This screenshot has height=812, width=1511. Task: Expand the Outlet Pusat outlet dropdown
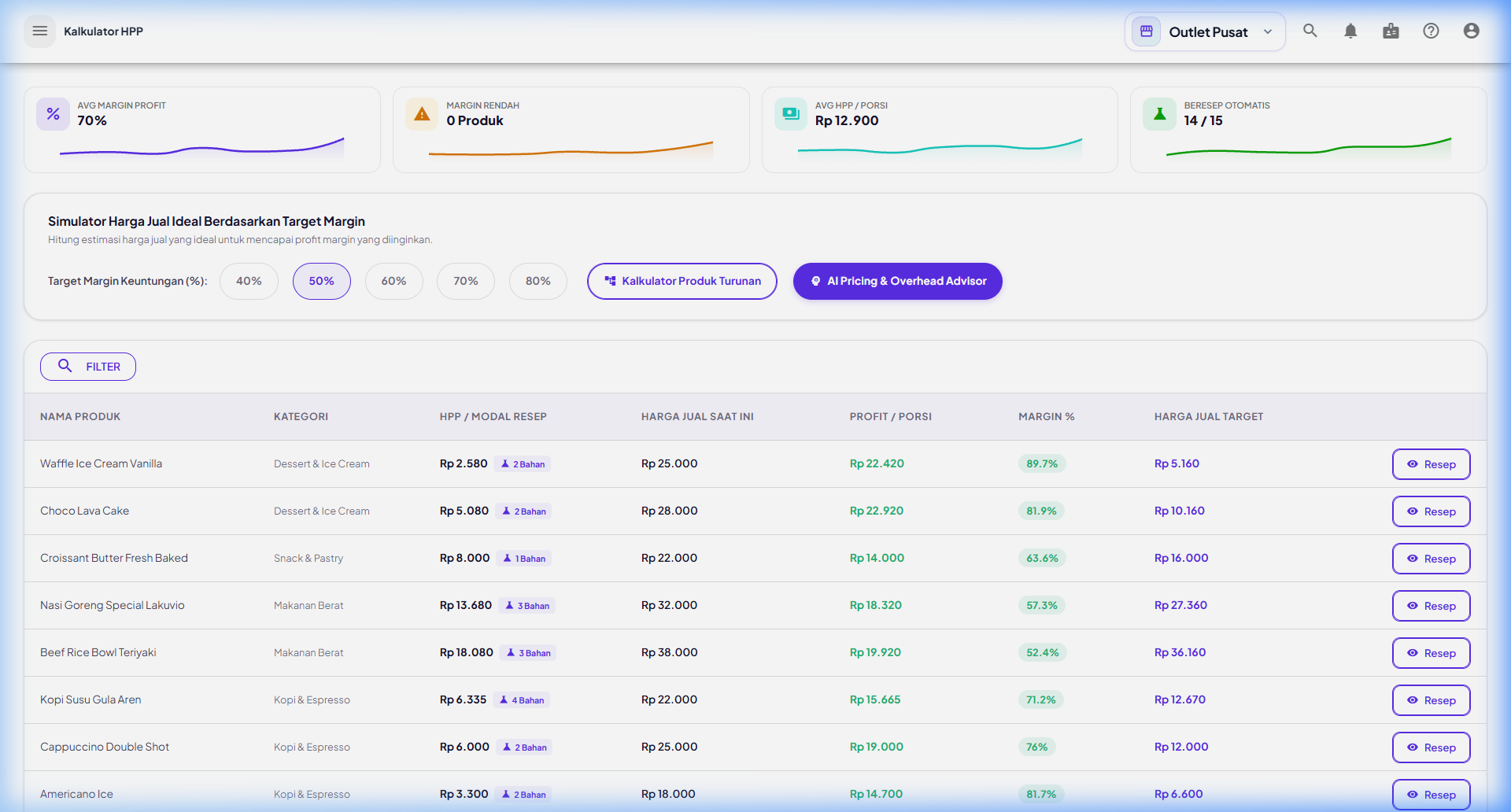[1205, 31]
